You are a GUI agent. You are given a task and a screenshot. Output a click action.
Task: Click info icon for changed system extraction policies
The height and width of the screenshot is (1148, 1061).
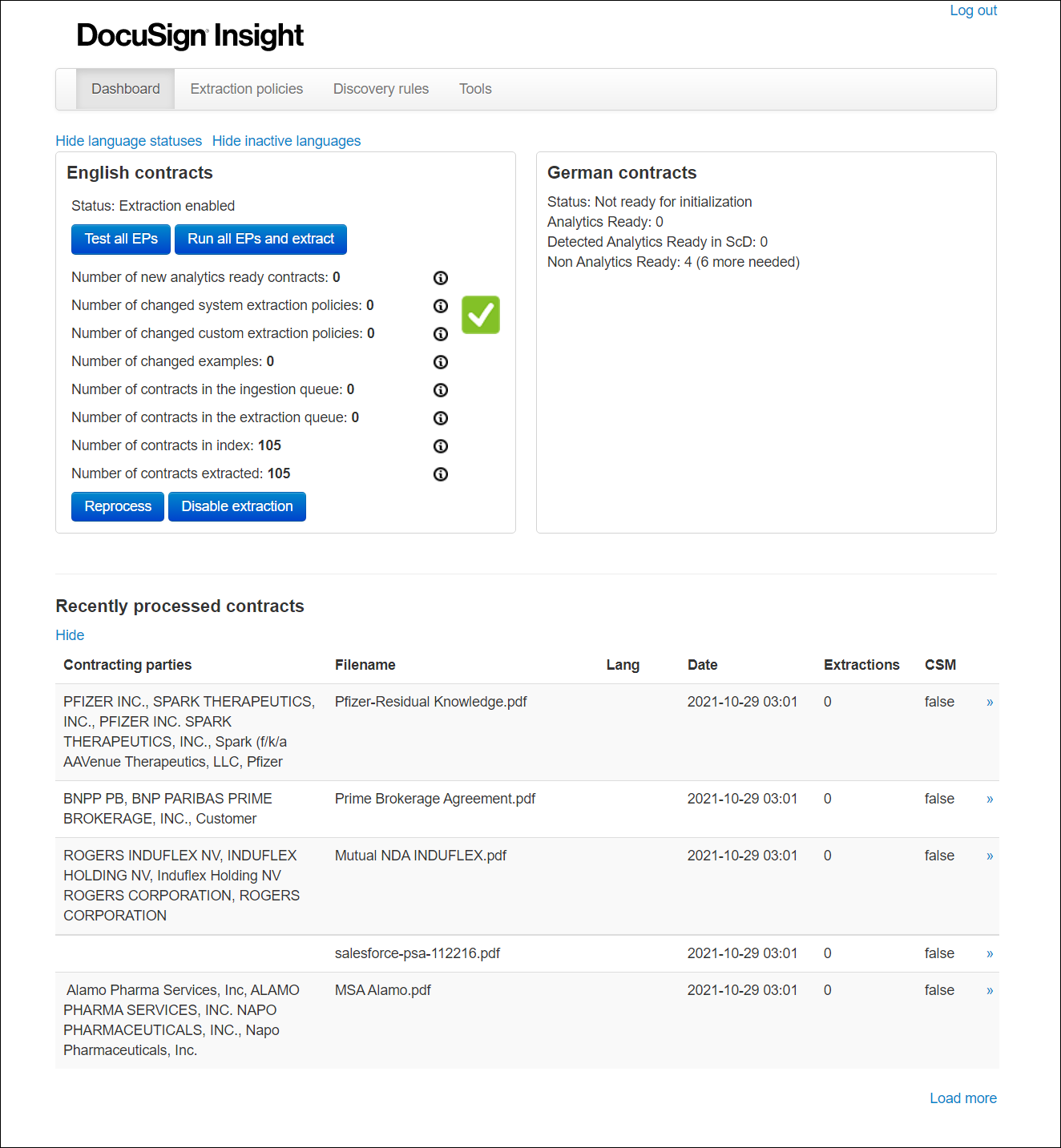point(441,306)
